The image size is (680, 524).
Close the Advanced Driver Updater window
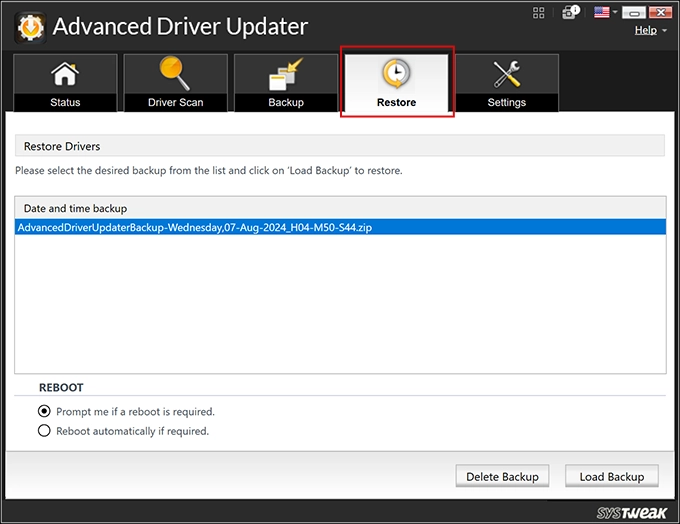(x=660, y=13)
